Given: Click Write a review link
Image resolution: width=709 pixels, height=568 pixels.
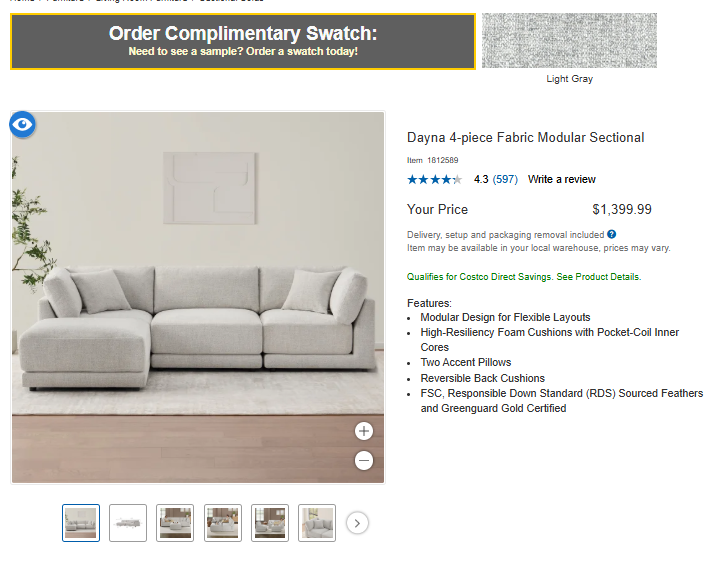Looking at the screenshot, I should click(561, 180).
